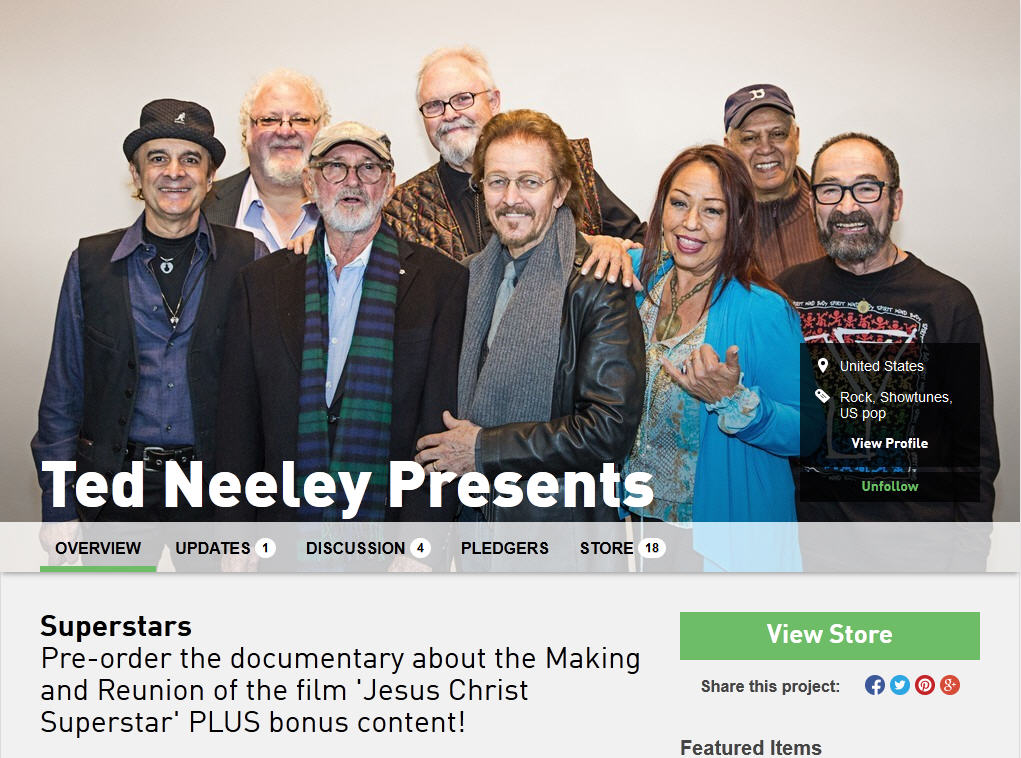Click the green View Store button
Image resolution: width=1021 pixels, height=758 pixels.
point(830,636)
